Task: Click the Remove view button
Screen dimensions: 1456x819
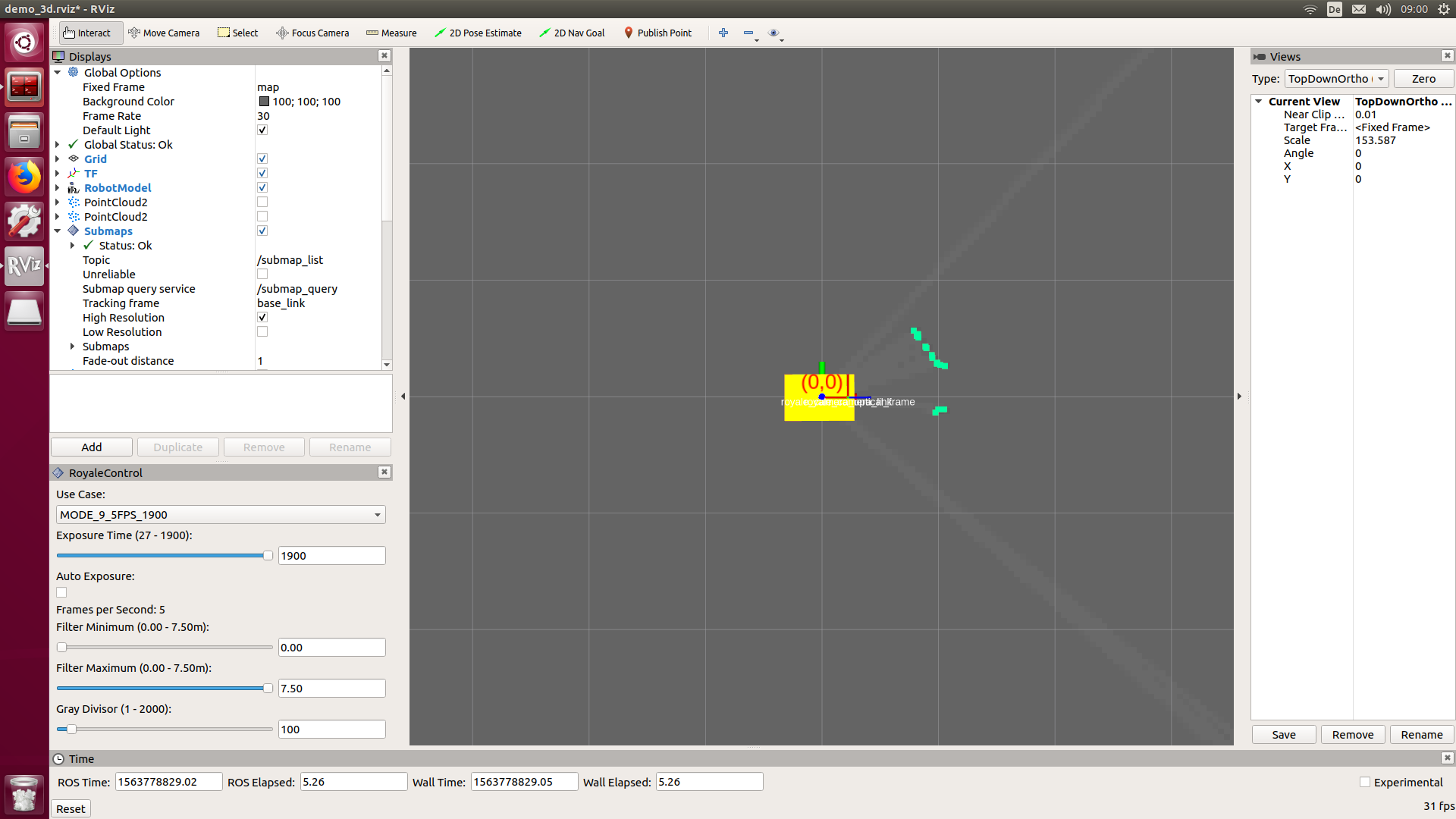Action: pos(1353,734)
